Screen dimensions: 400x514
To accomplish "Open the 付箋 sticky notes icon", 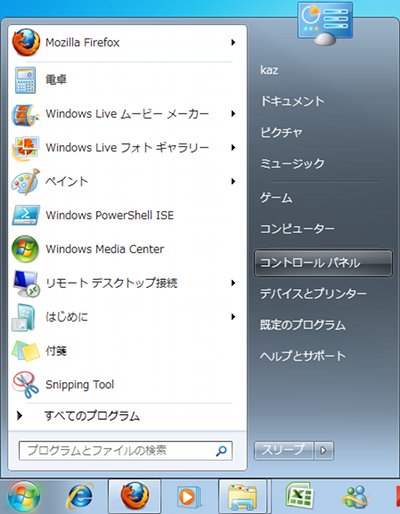I will pos(26,351).
